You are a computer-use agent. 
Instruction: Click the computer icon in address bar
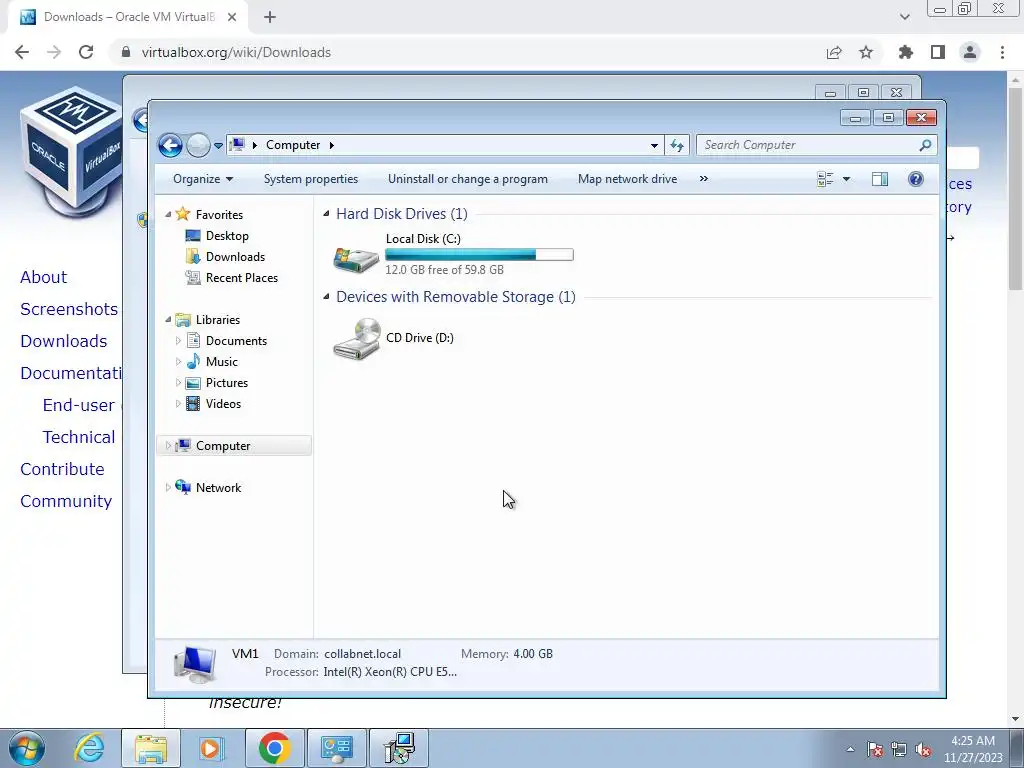pos(238,145)
